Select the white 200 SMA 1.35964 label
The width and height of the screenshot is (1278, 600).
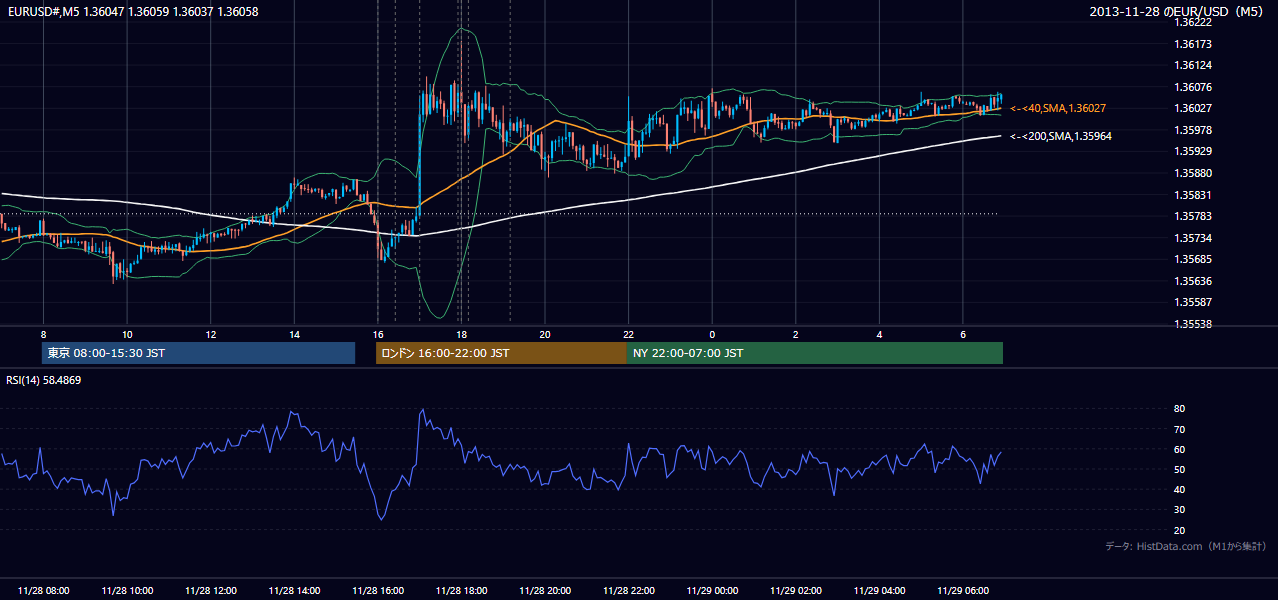1060,136
